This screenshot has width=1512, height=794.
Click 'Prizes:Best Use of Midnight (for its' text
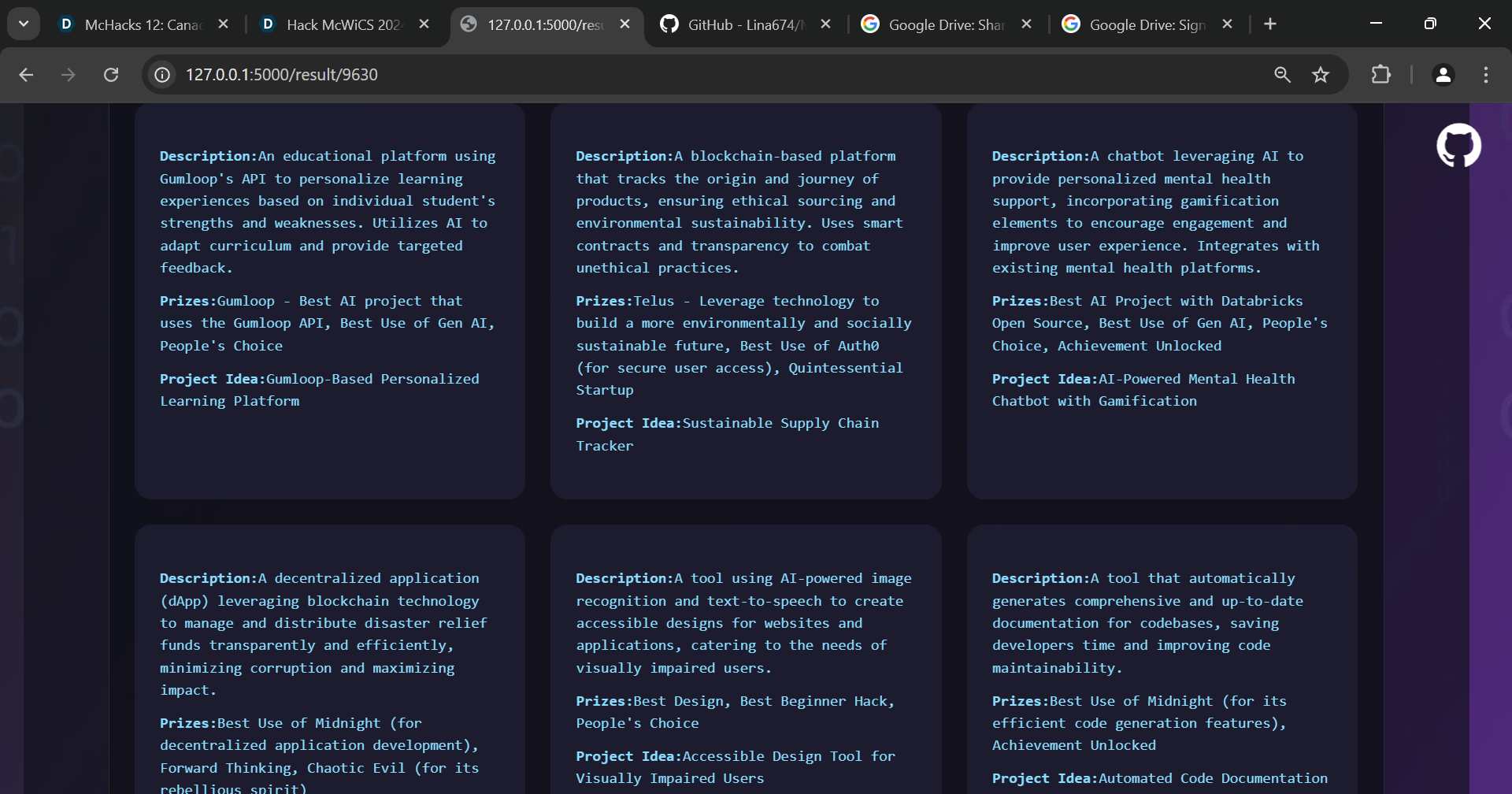click(x=1140, y=701)
